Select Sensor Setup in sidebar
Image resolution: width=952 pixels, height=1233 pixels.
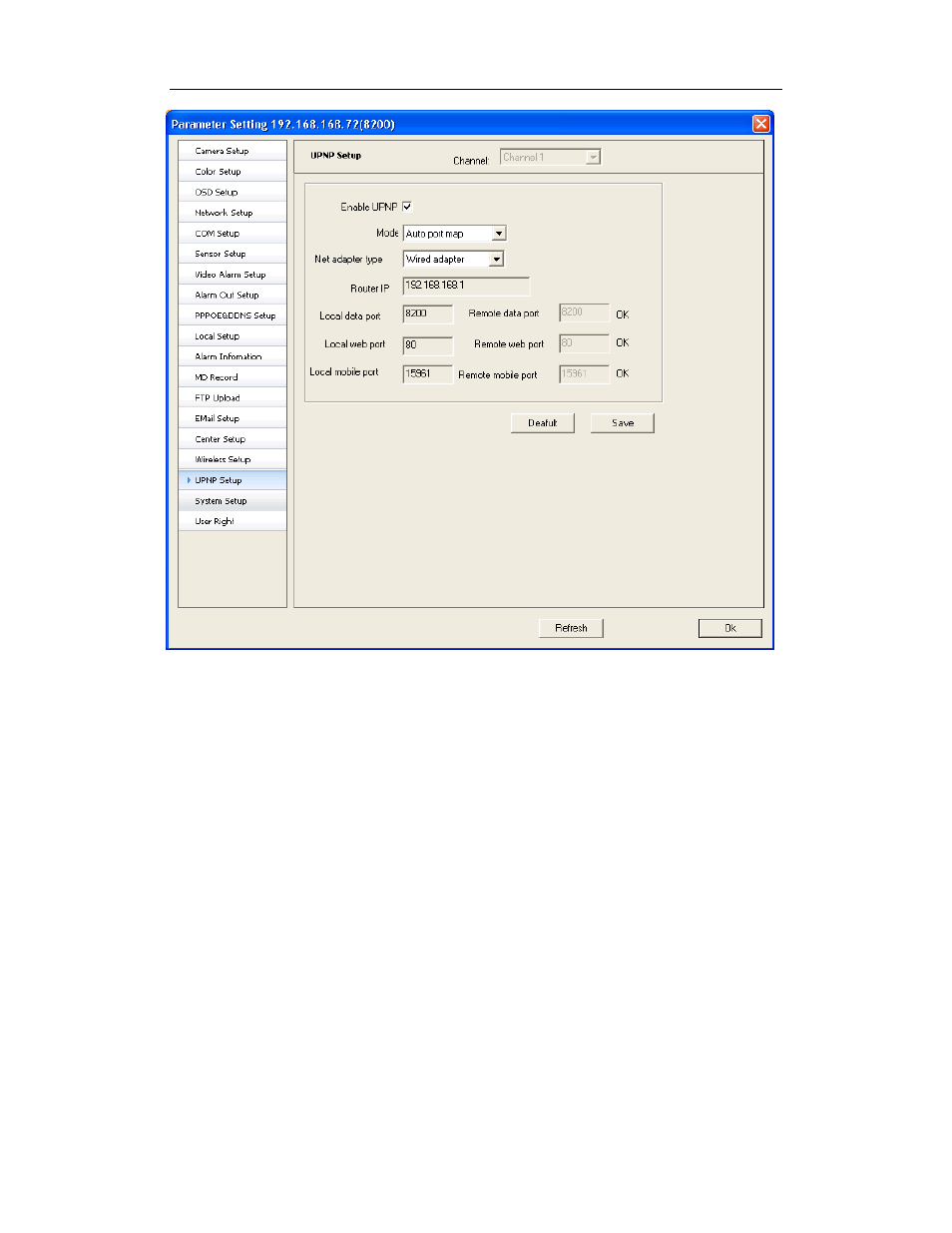point(233,254)
